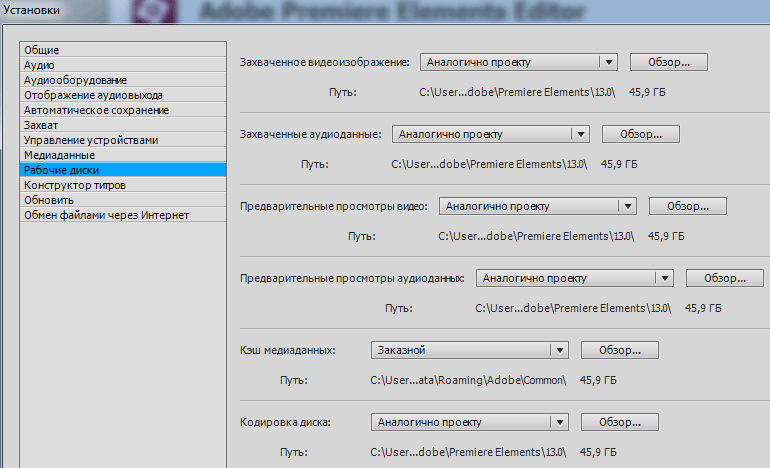Browse folder for Предварительные просмотры аудиоданных
The height and width of the screenshot is (468, 770).
(x=725, y=278)
